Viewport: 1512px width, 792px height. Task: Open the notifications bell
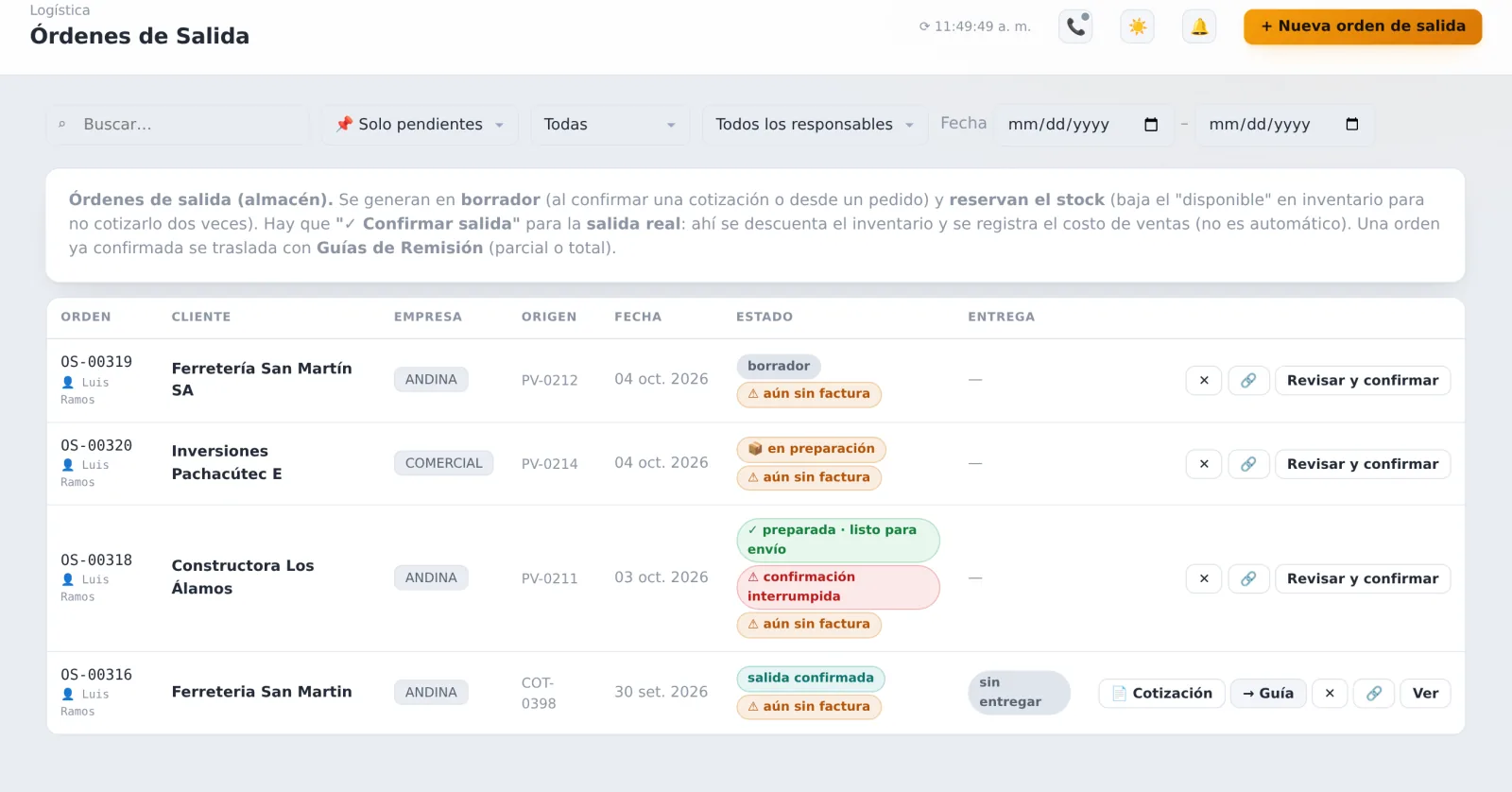(1199, 26)
